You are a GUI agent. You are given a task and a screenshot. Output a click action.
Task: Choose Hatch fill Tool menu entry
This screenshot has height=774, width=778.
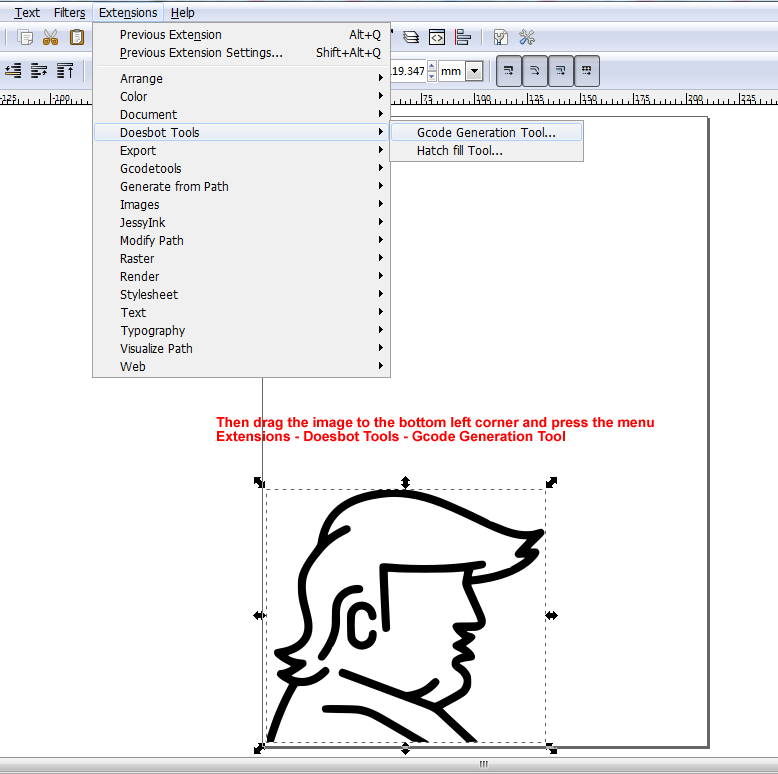(x=459, y=151)
